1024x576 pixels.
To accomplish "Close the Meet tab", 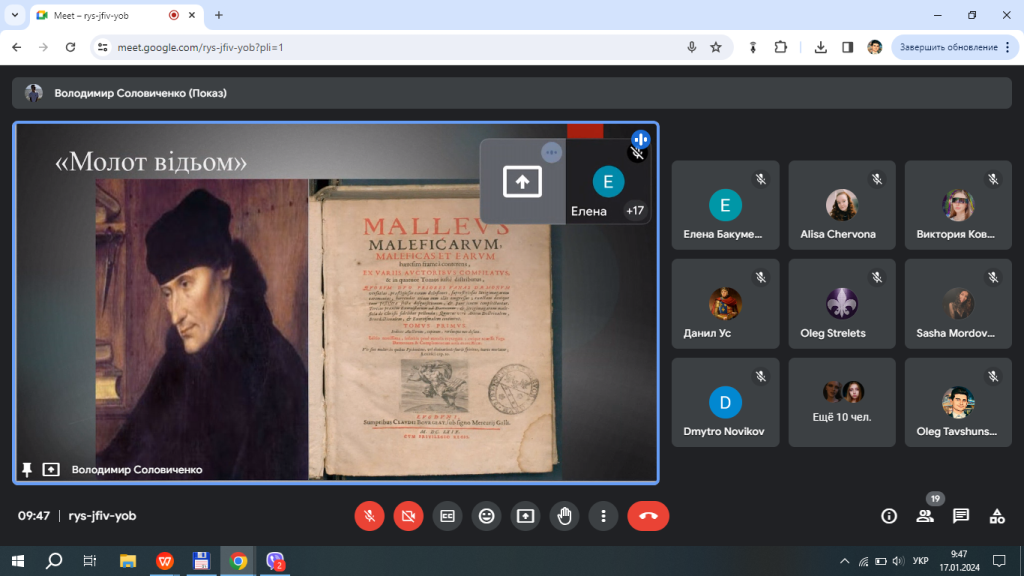I will tap(192, 15).
